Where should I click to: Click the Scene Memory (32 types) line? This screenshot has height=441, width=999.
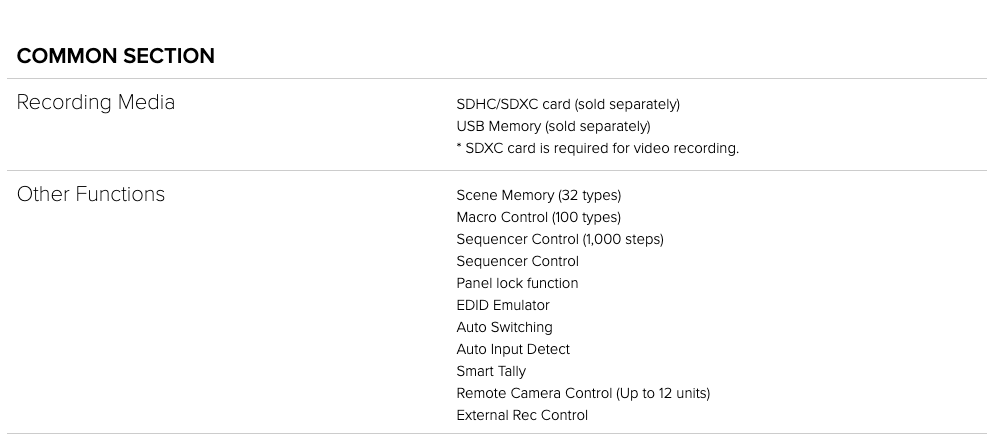click(x=539, y=195)
